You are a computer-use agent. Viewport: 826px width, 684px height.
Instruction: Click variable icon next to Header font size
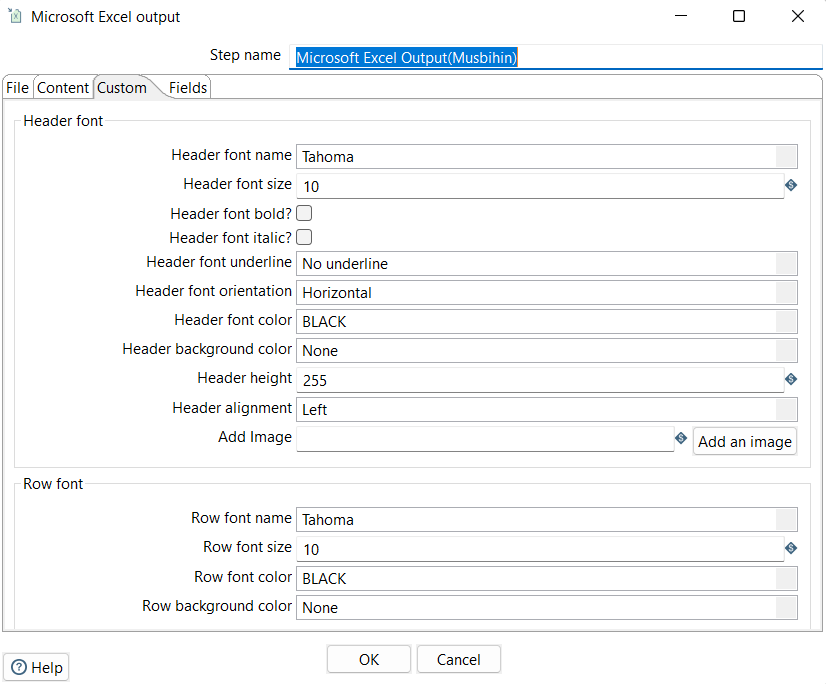pyautogui.click(x=791, y=185)
